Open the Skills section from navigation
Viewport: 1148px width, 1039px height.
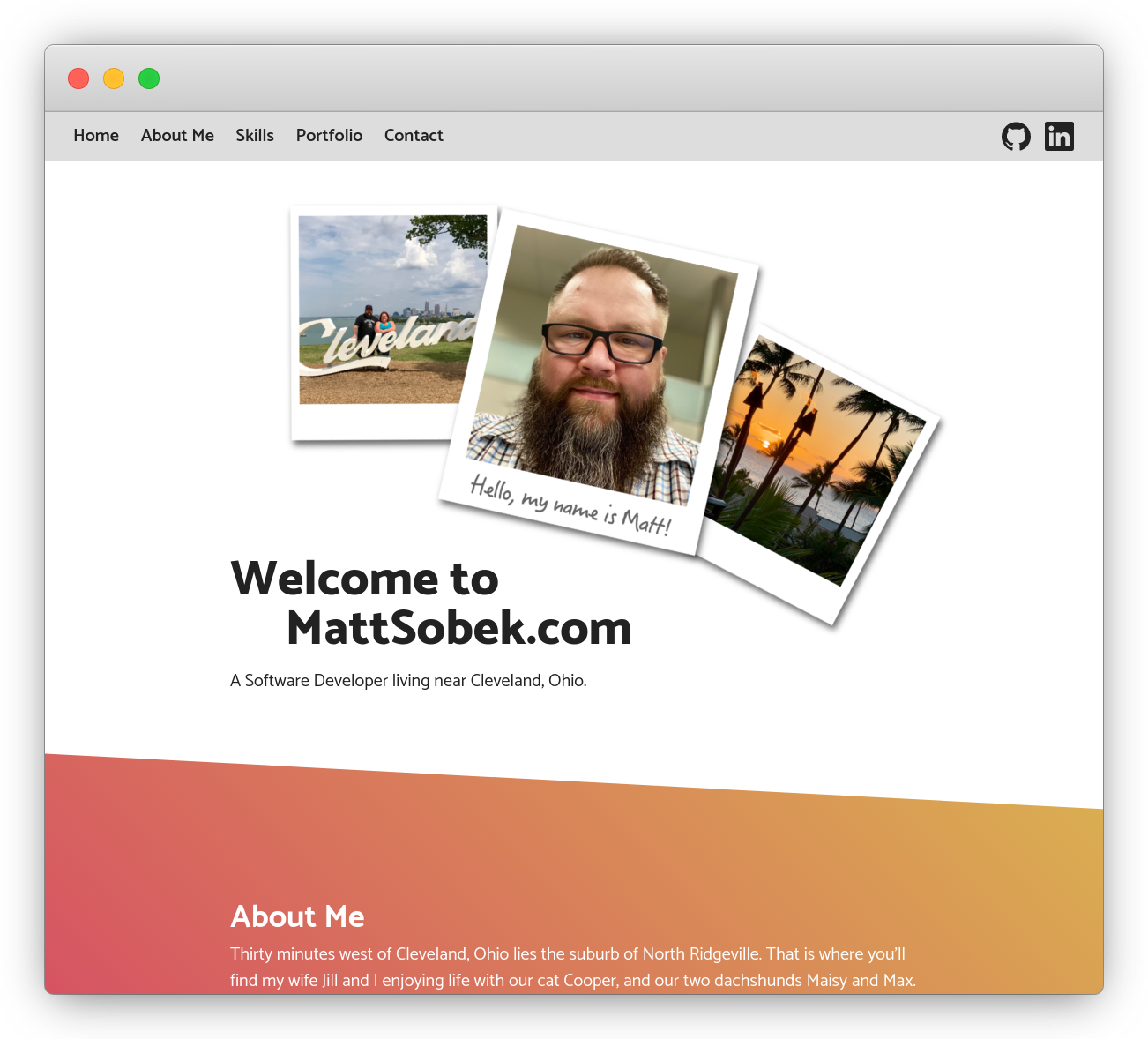(254, 136)
